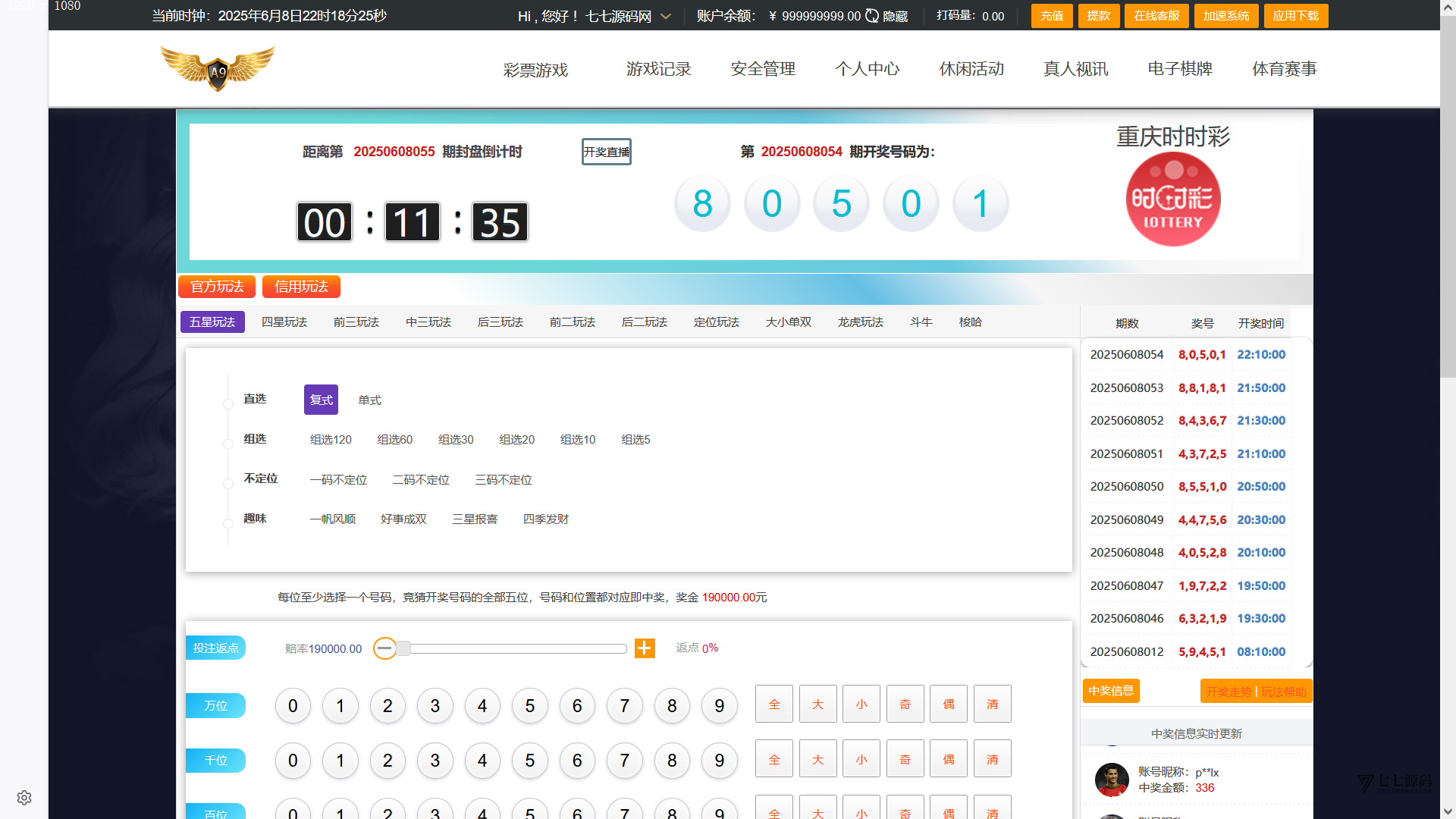
Task: Expand the username dropdown chevron
Action: pyautogui.click(x=666, y=16)
